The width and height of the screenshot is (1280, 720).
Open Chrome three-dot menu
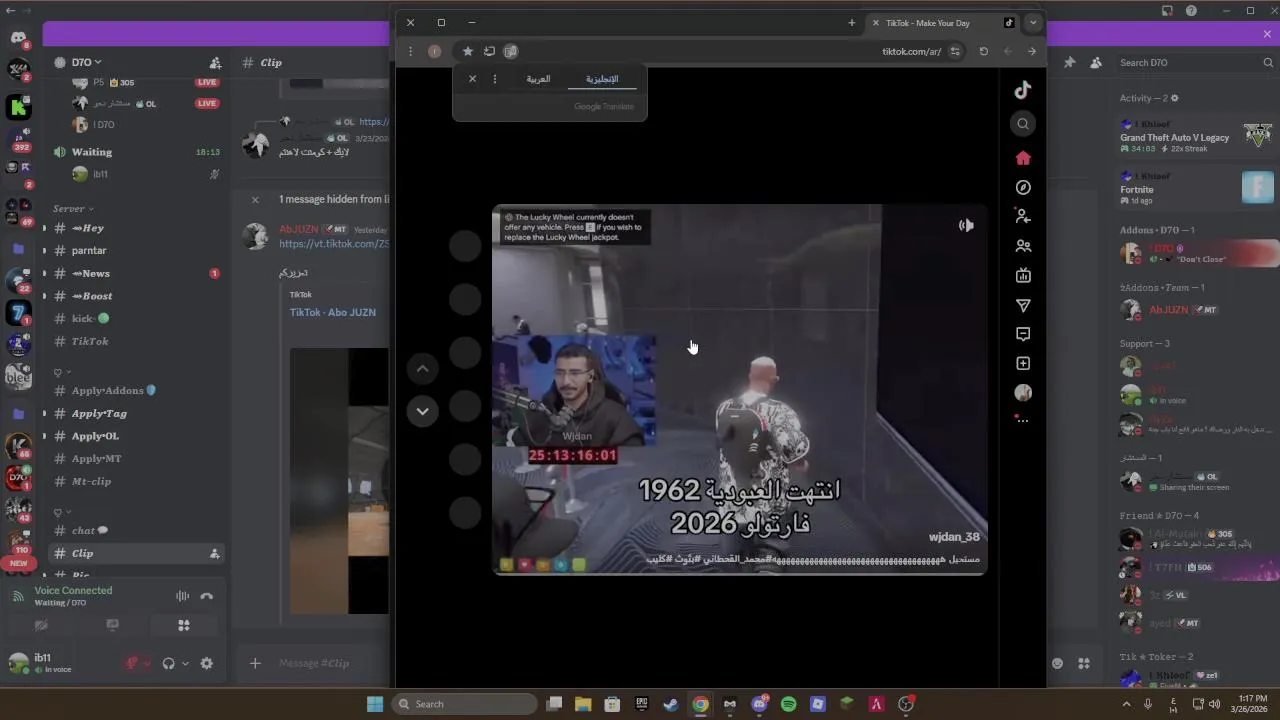(410, 51)
